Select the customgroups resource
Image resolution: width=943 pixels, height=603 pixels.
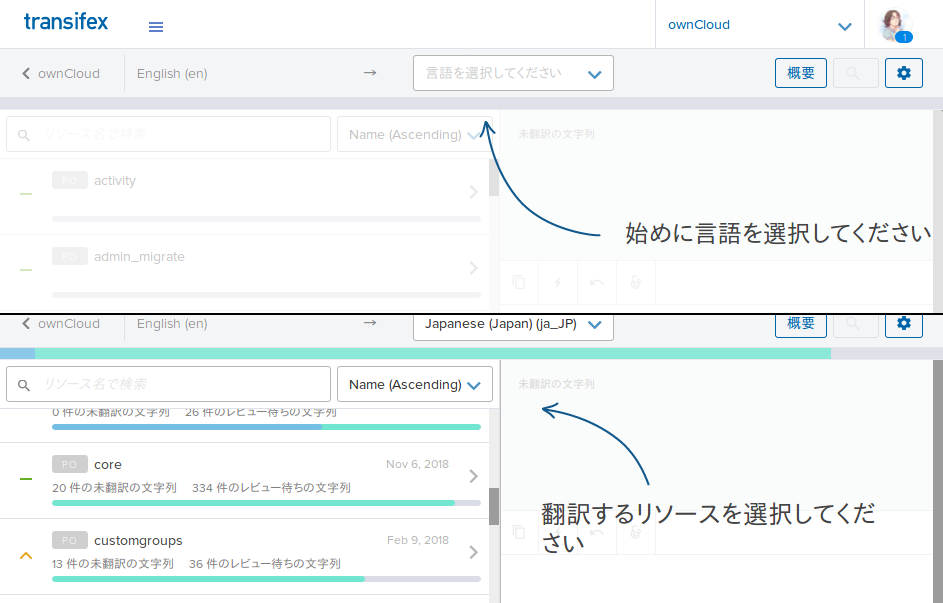click(244, 557)
